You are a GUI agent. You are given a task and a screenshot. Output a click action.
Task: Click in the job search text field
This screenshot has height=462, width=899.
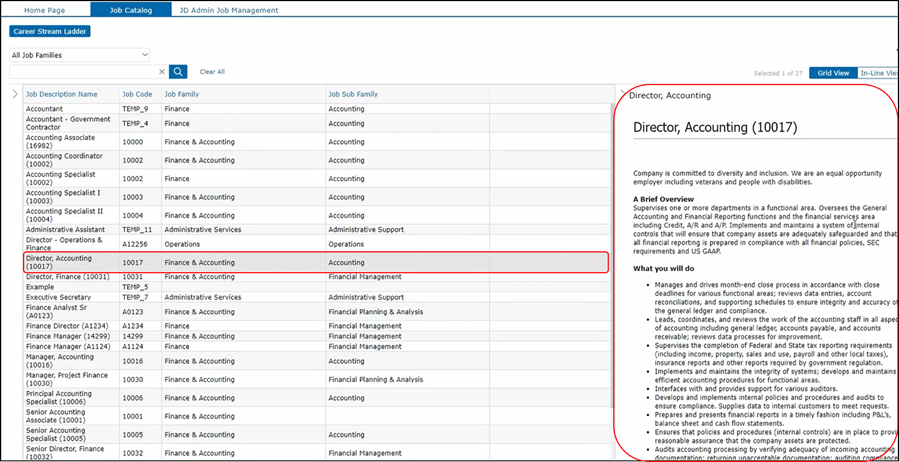click(85, 72)
